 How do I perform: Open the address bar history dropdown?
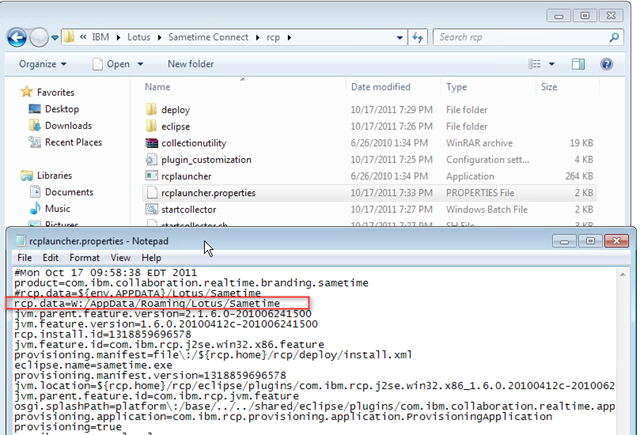tap(400, 38)
